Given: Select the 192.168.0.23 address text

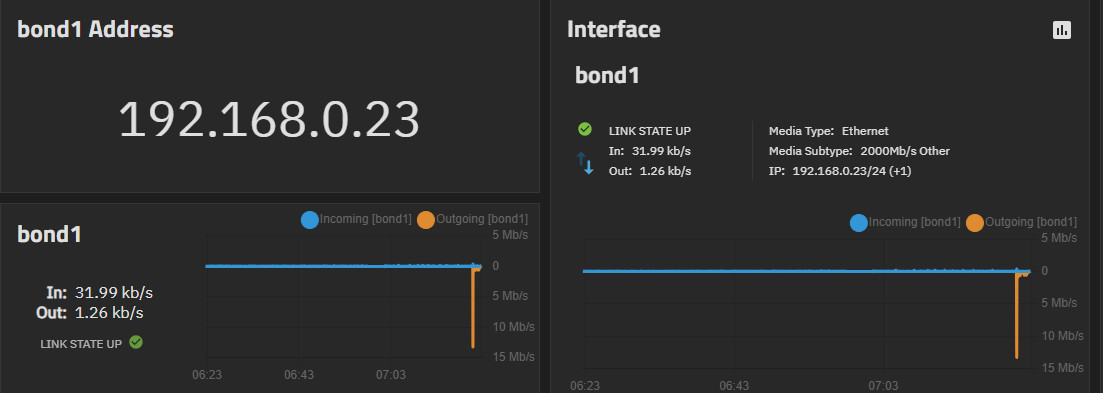Looking at the screenshot, I should tap(269, 120).
